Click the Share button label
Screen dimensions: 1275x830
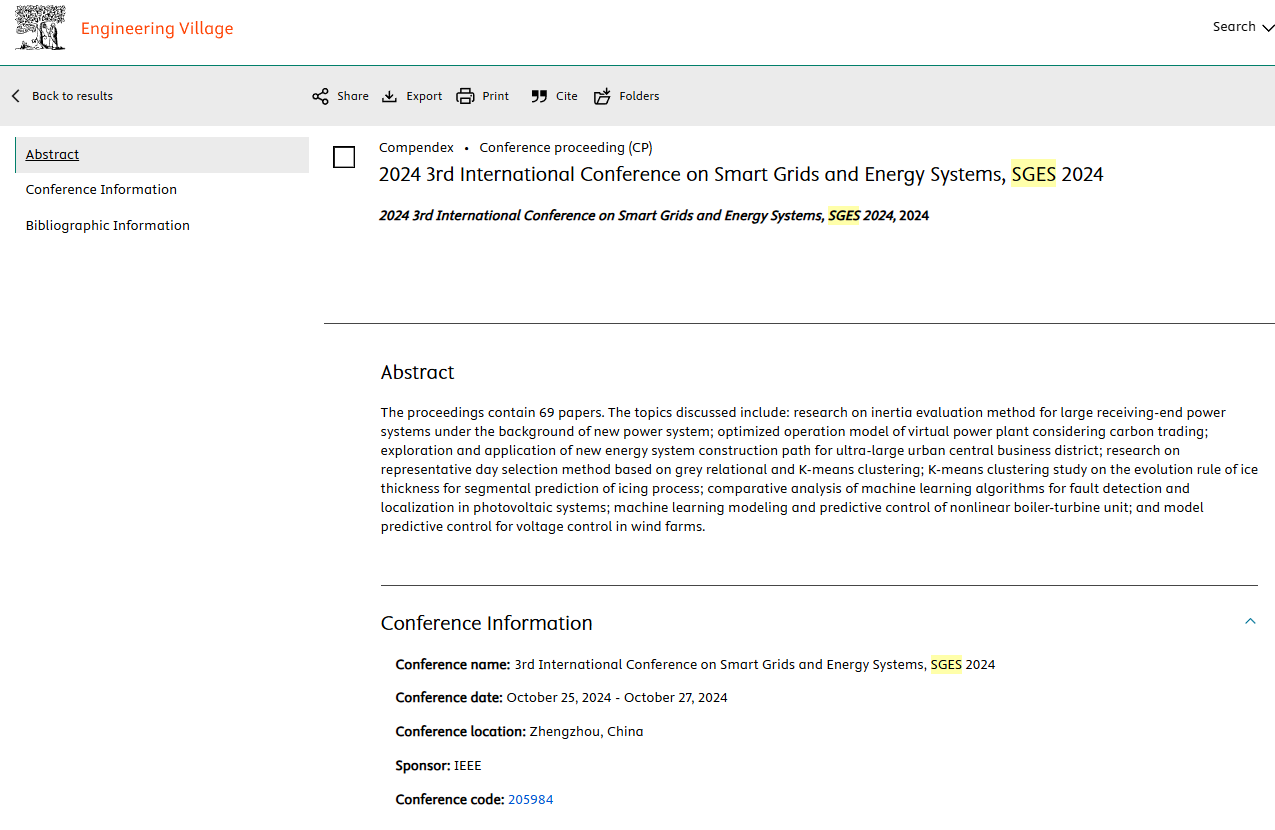(353, 96)
